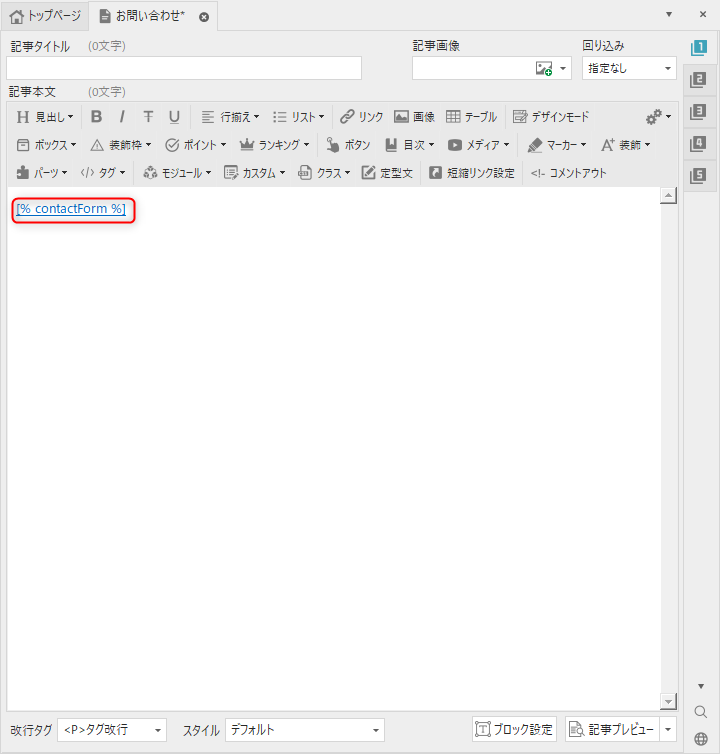Switch to the トップページ tab

(46, 16)
